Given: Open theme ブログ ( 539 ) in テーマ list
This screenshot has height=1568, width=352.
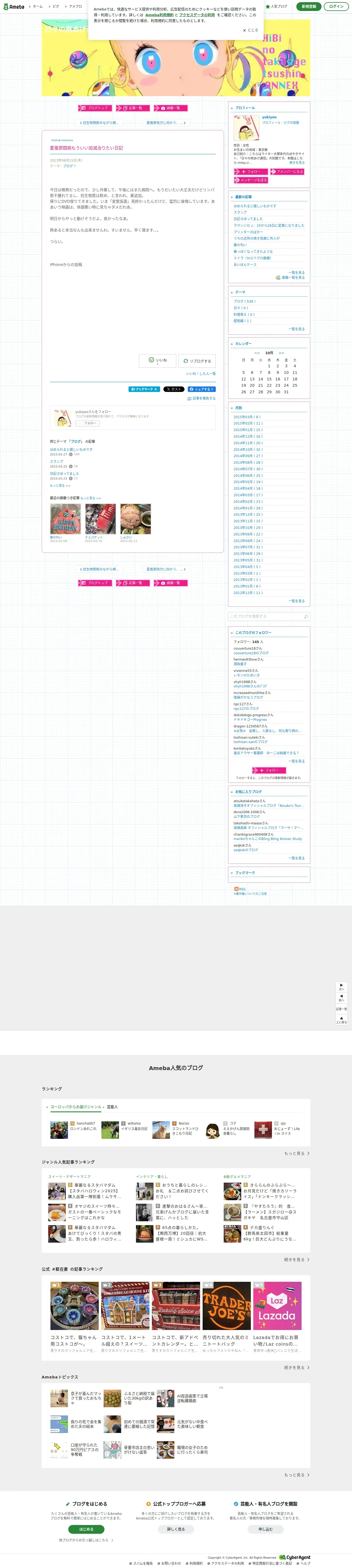Looking at the screenshot, I should [x=244, y=301].
